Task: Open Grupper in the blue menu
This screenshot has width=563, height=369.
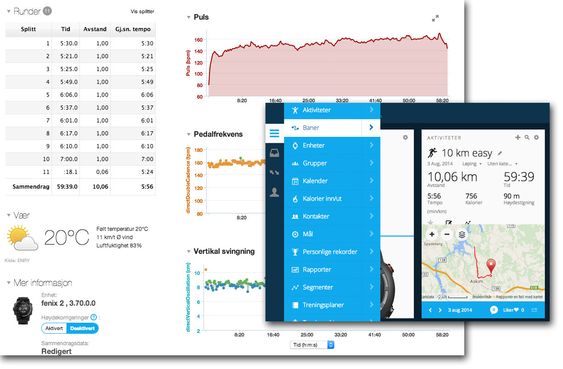Action: click(332, 163)
